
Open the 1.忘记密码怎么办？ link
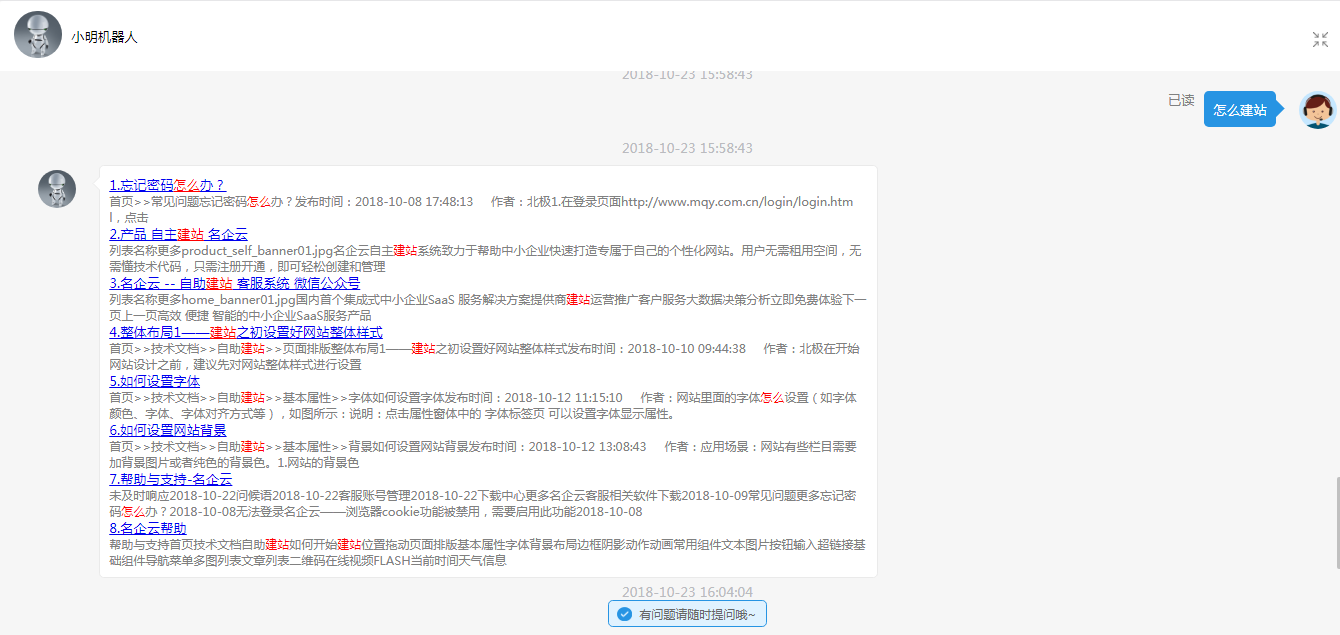coord(167,185)
